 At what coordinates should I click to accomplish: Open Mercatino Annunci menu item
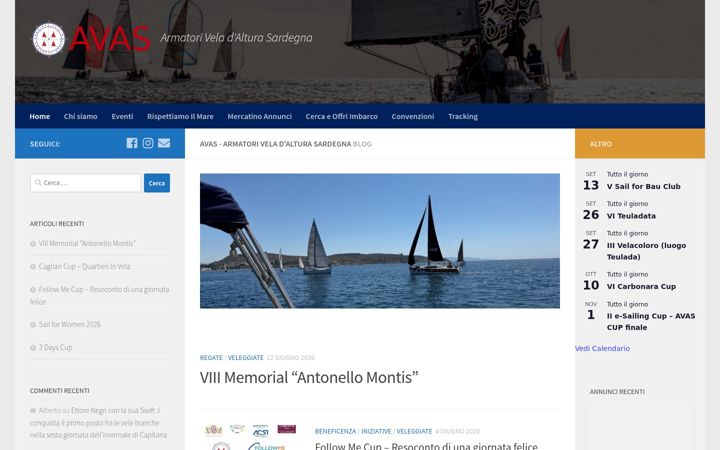(259, 116)
